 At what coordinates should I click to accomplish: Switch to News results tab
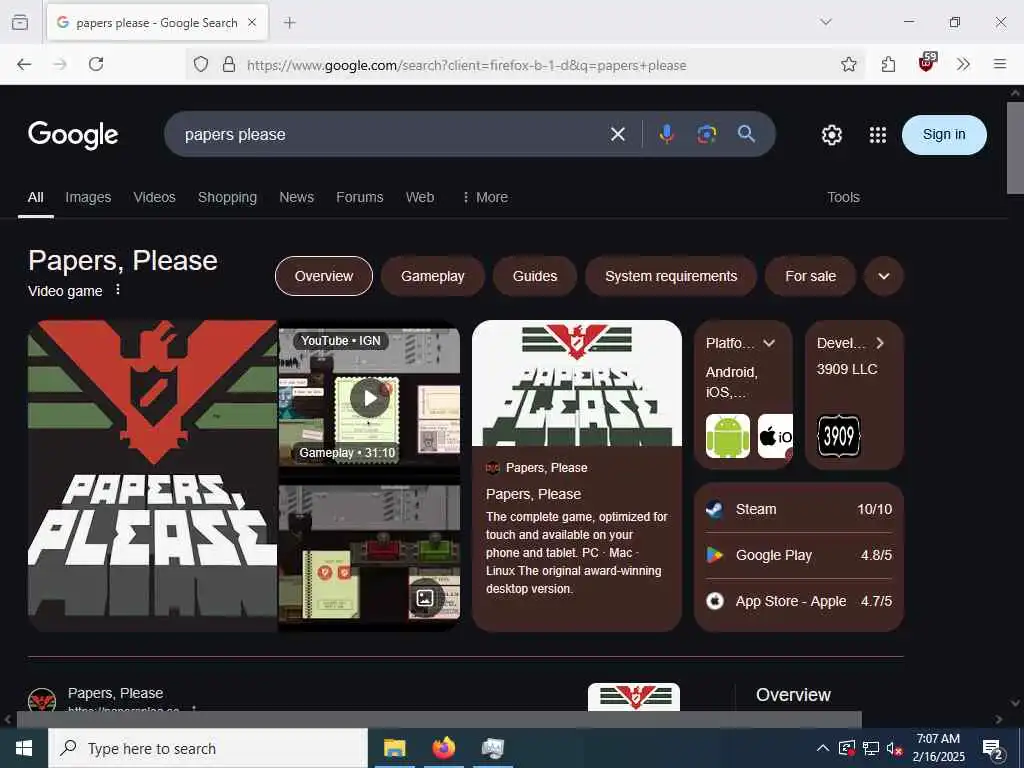click(x=296, y=197)
